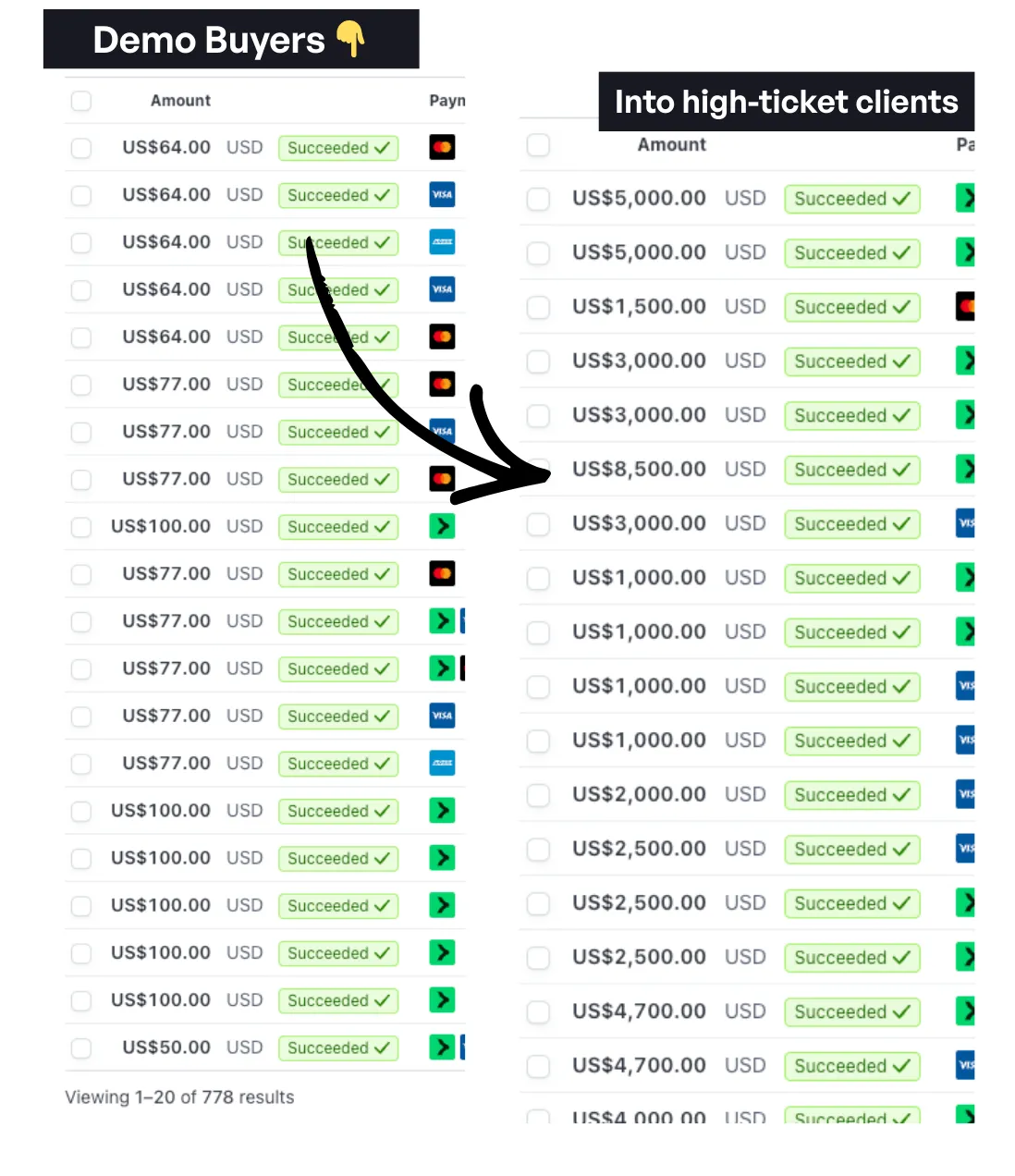Click the Visa icon in the second US$64.00 row
The width and height of the screenshot is (1015, 1176).
[x=442, y=195]
